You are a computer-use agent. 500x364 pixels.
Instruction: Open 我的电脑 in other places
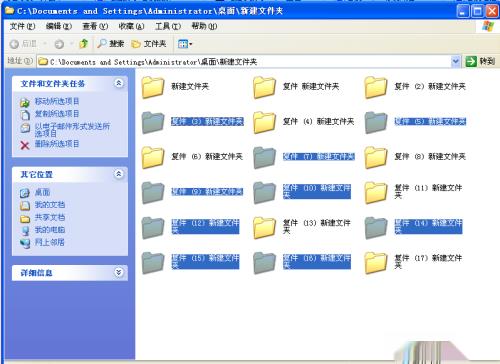[x=50, y=230]
